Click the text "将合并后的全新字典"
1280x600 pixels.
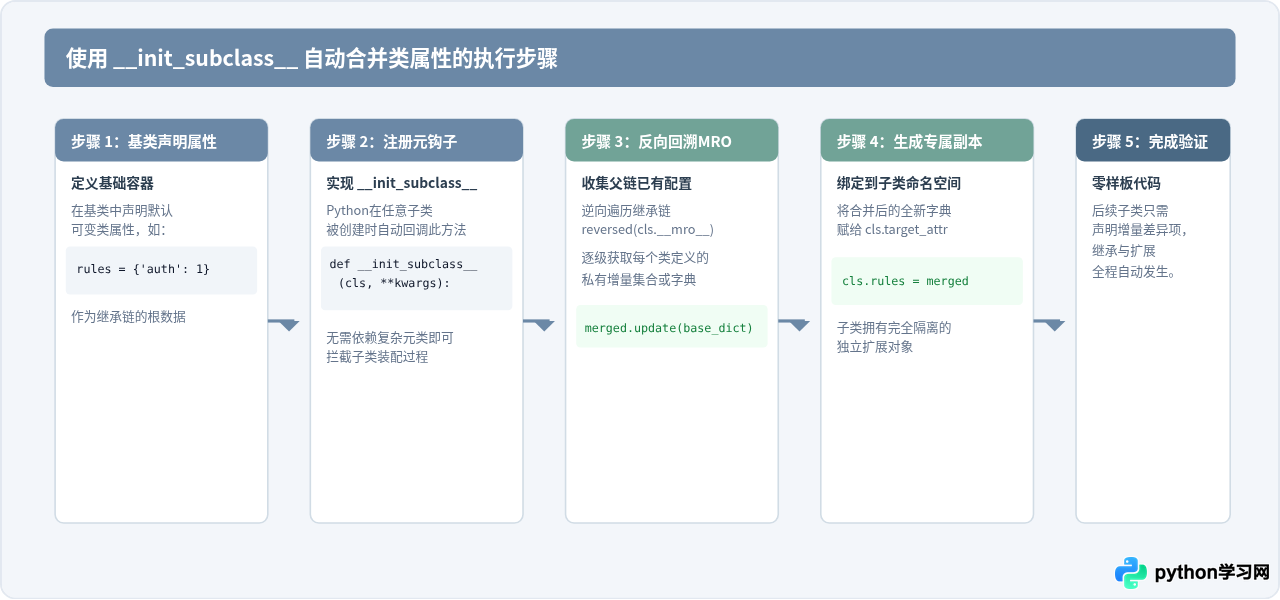click(894, 211)
